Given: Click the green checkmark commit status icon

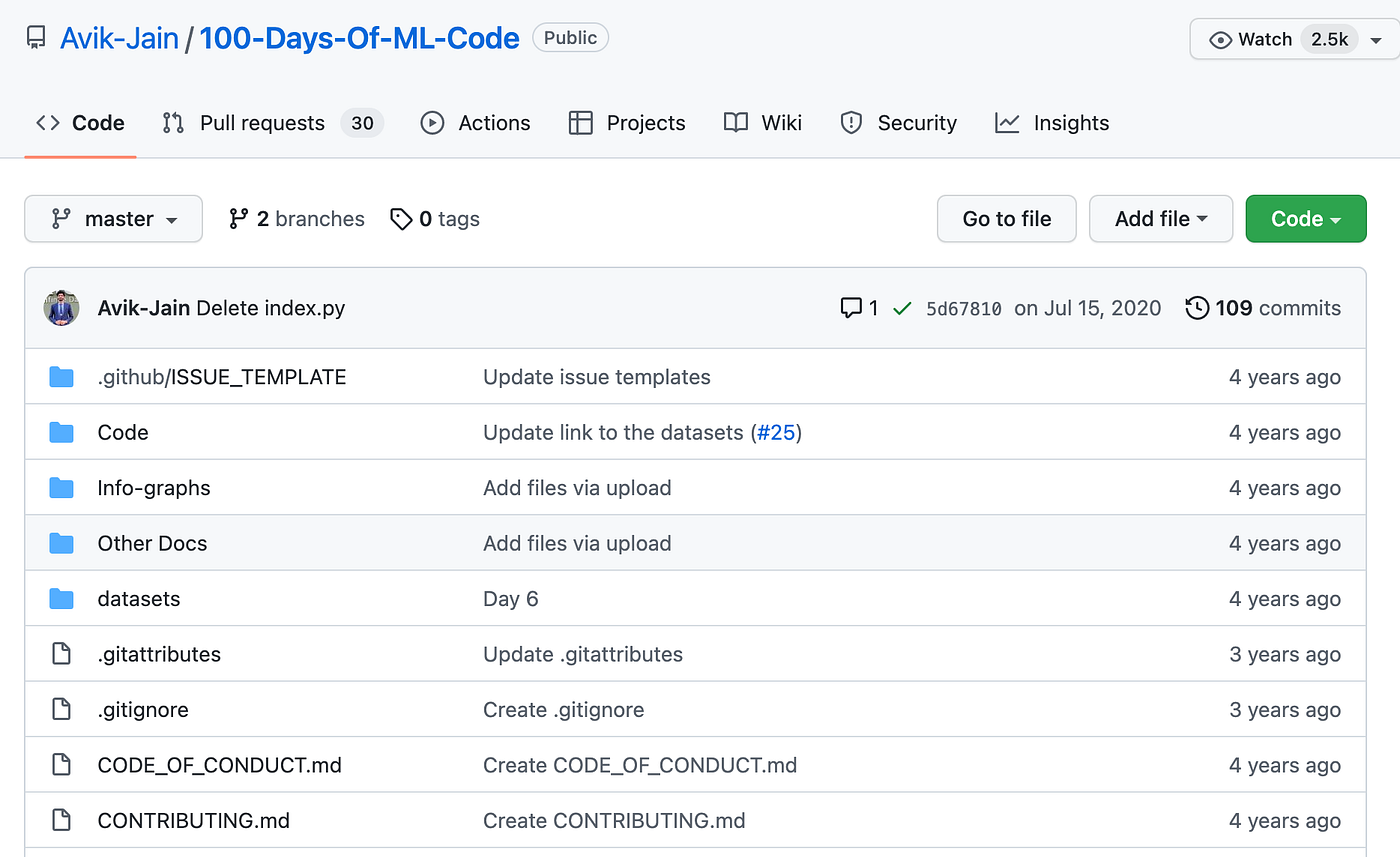Looking at the screenshot, I should [901, 308].
